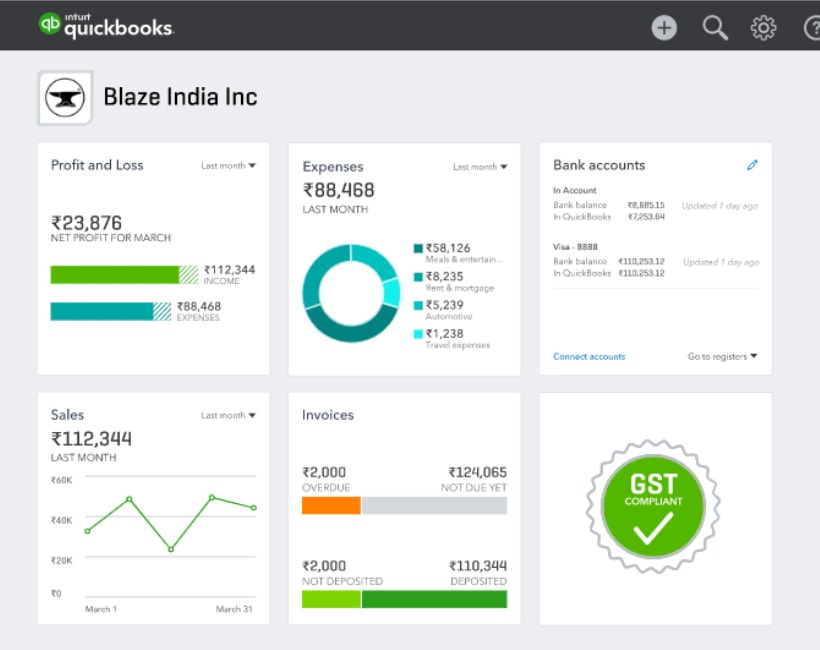Edit Bank accounts using the pencil icon
The width and height of the screenshot is (820, 650).
pyautogui.click(x=753, y=164)
